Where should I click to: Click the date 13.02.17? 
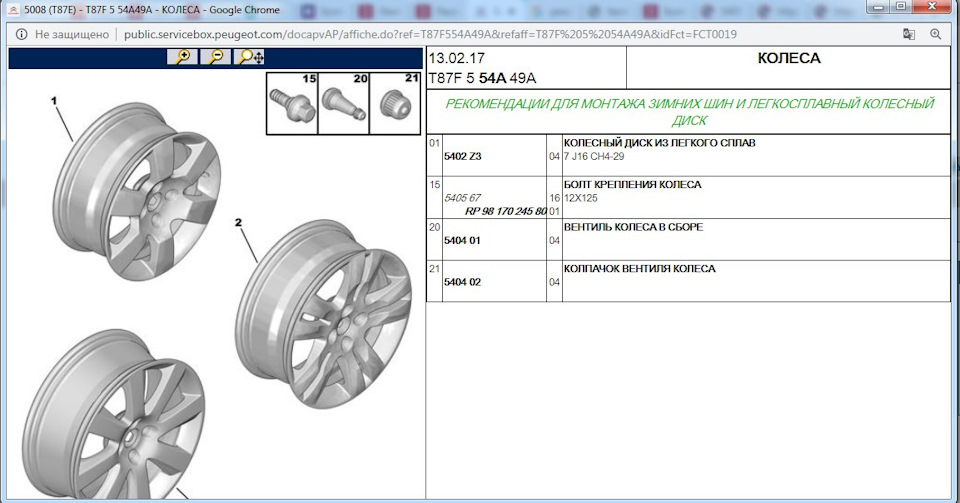[x=457, y=58]
